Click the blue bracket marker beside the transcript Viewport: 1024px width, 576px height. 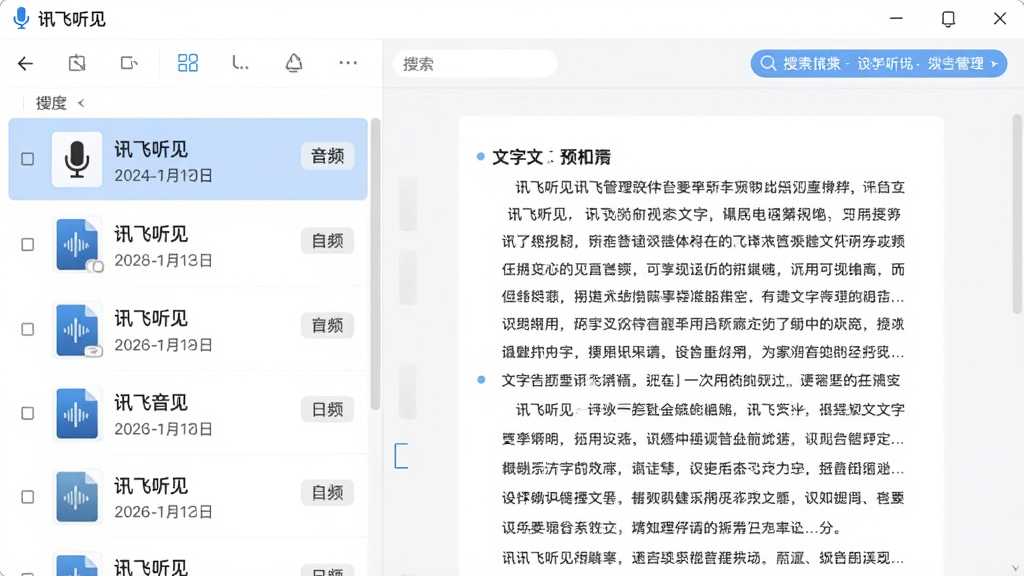tap(401, 456)
